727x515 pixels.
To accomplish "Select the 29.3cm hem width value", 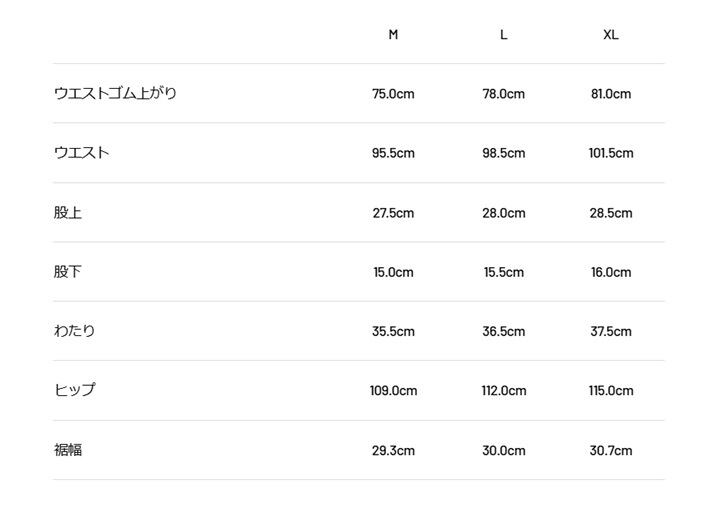I will (393, 451).
